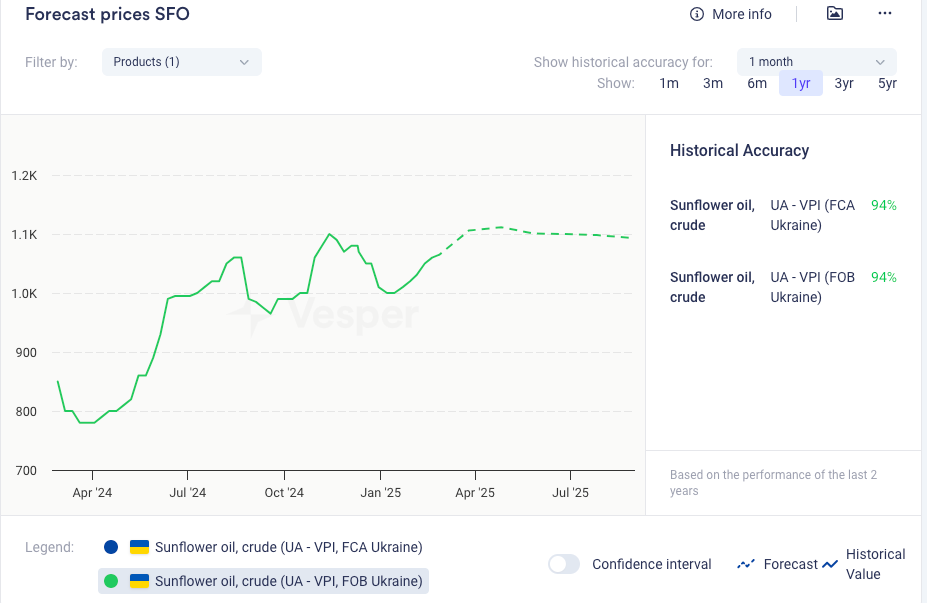Image resolution: width=927 pixels, height=603 pixels.
Task: Switch to the 3m time range
Action: point(713,83)
